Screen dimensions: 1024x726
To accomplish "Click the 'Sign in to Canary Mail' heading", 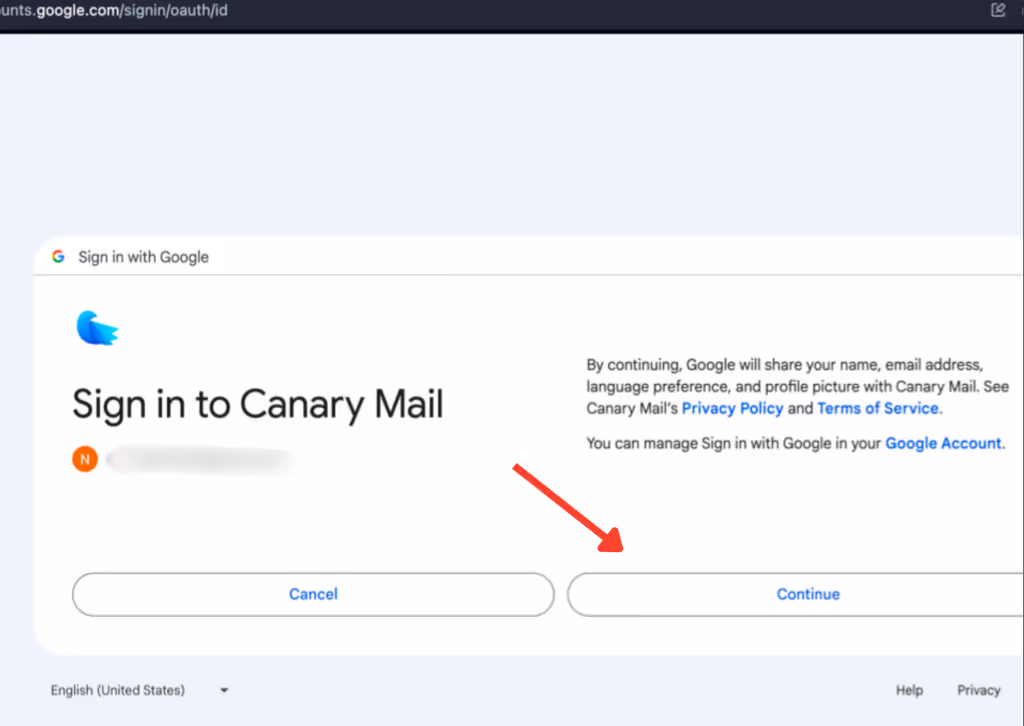I will pyautogui.click(x=257, y=404).
